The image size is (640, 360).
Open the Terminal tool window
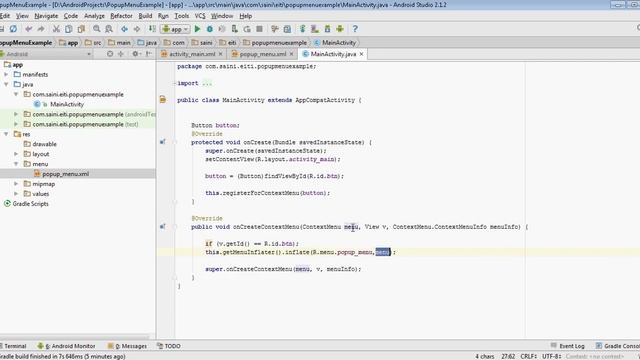click(13, 346)
